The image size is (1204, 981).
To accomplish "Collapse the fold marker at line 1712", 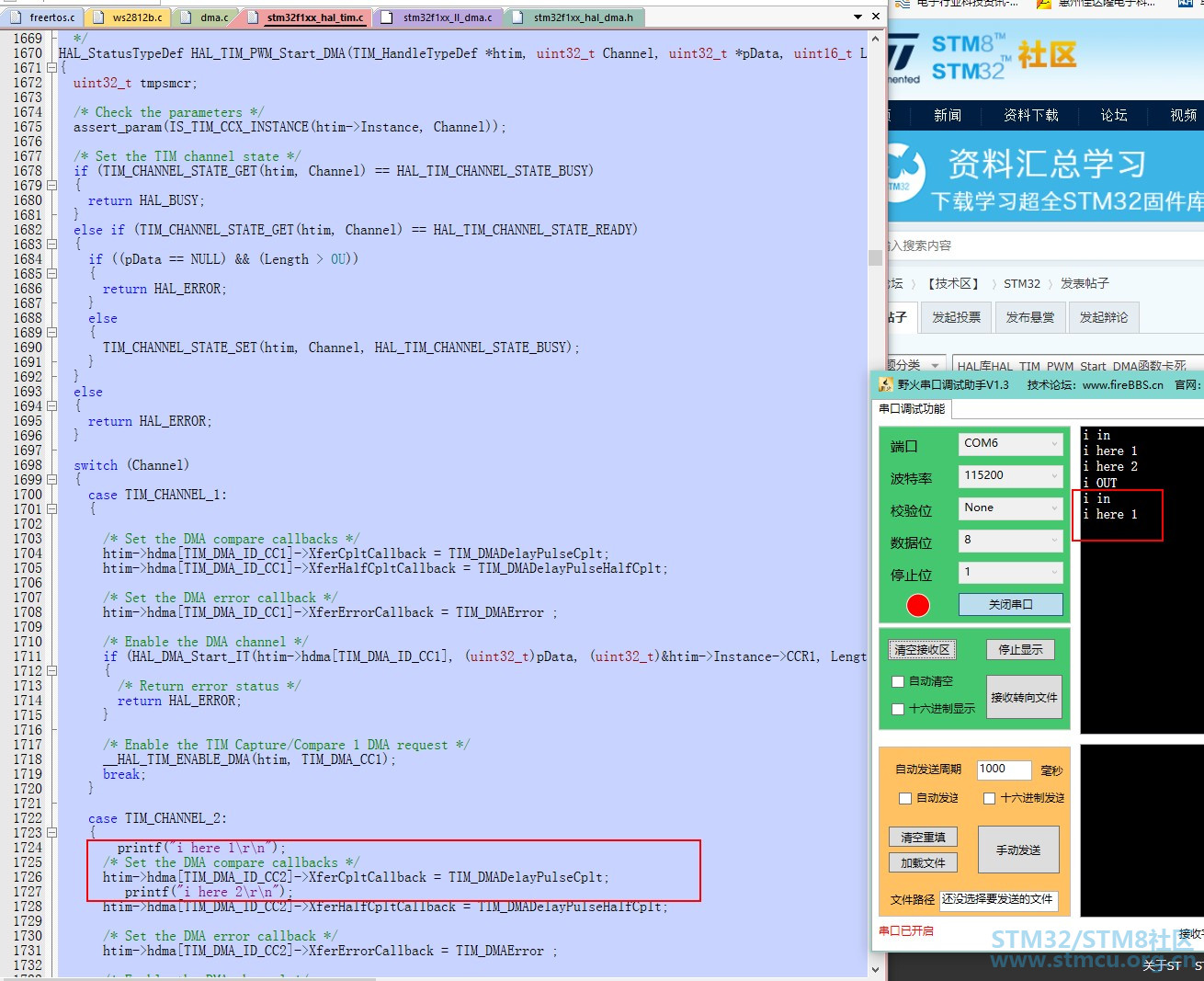I will [52, 671].
